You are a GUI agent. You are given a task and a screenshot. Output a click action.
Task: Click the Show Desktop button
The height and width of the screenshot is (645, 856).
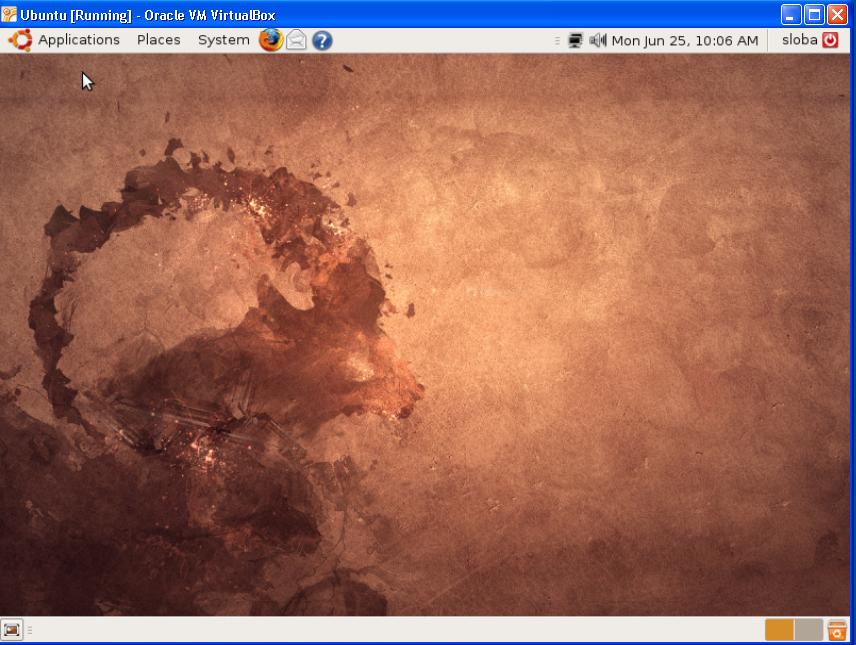point(11,630)
